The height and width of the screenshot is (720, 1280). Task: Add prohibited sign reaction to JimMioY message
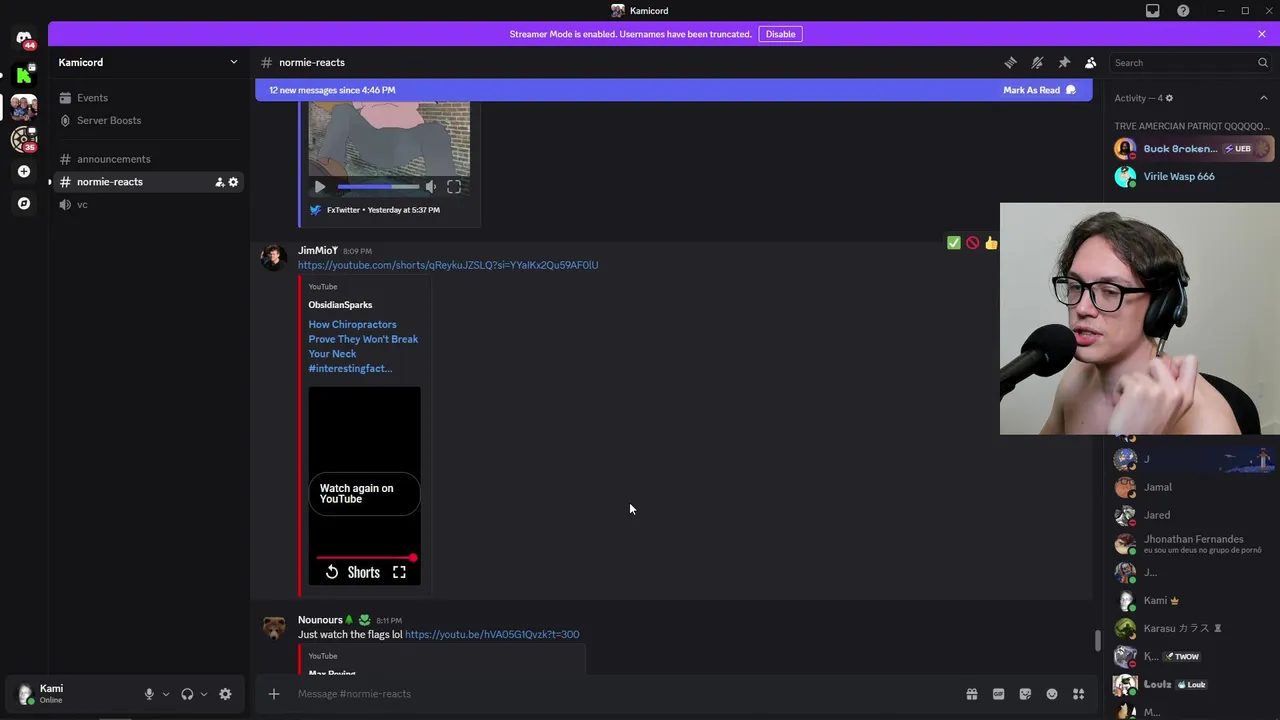[972, 243]
